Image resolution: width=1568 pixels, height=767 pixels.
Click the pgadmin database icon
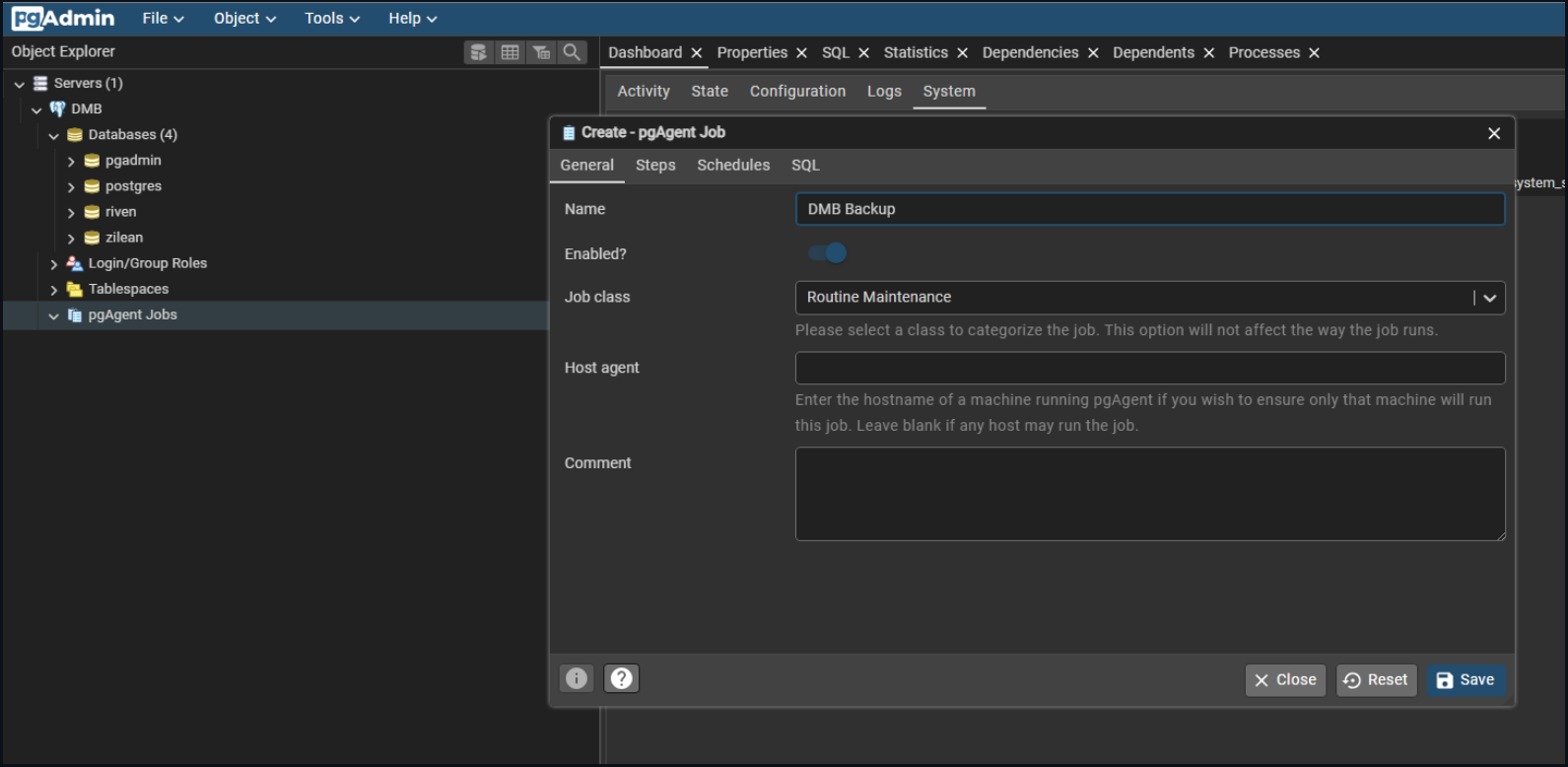pyautogui.click(x=92, y=160)
